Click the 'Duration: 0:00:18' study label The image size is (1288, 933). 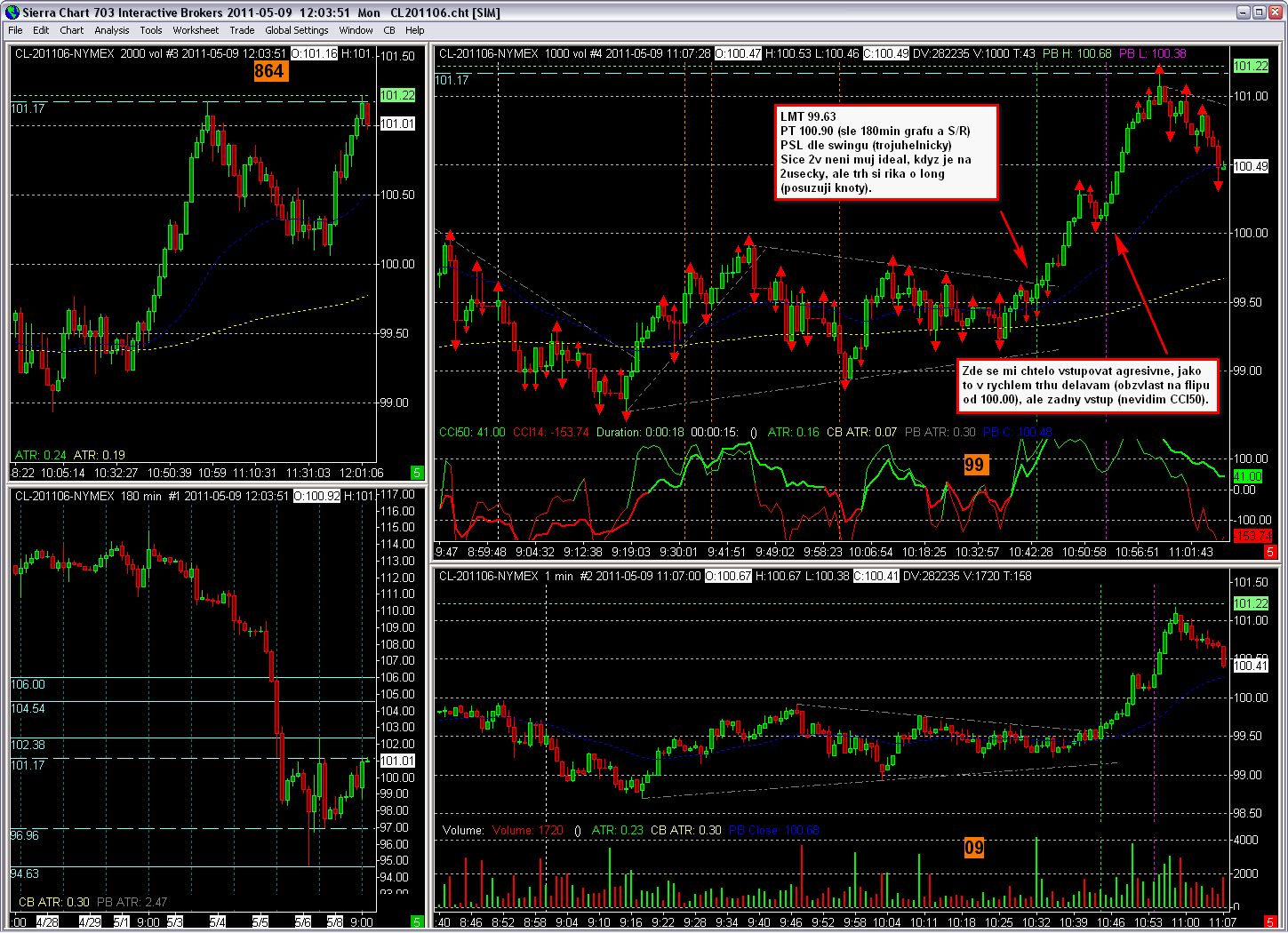[x=640, y=433]
